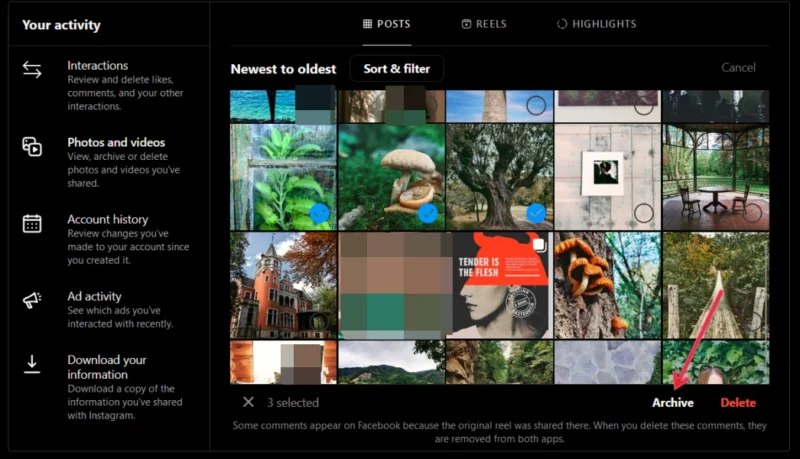800x459 pixels.
Task: Open the Photos and videos section
Action: (x=109, y=162)
